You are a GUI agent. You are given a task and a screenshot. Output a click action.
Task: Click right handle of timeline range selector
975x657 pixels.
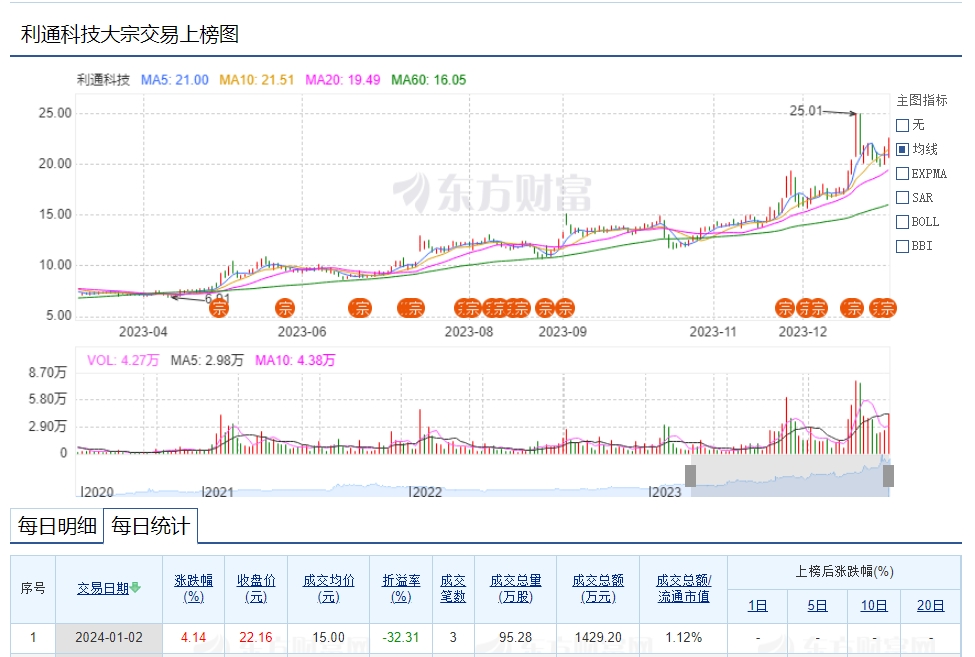click(x=888, y=476)
